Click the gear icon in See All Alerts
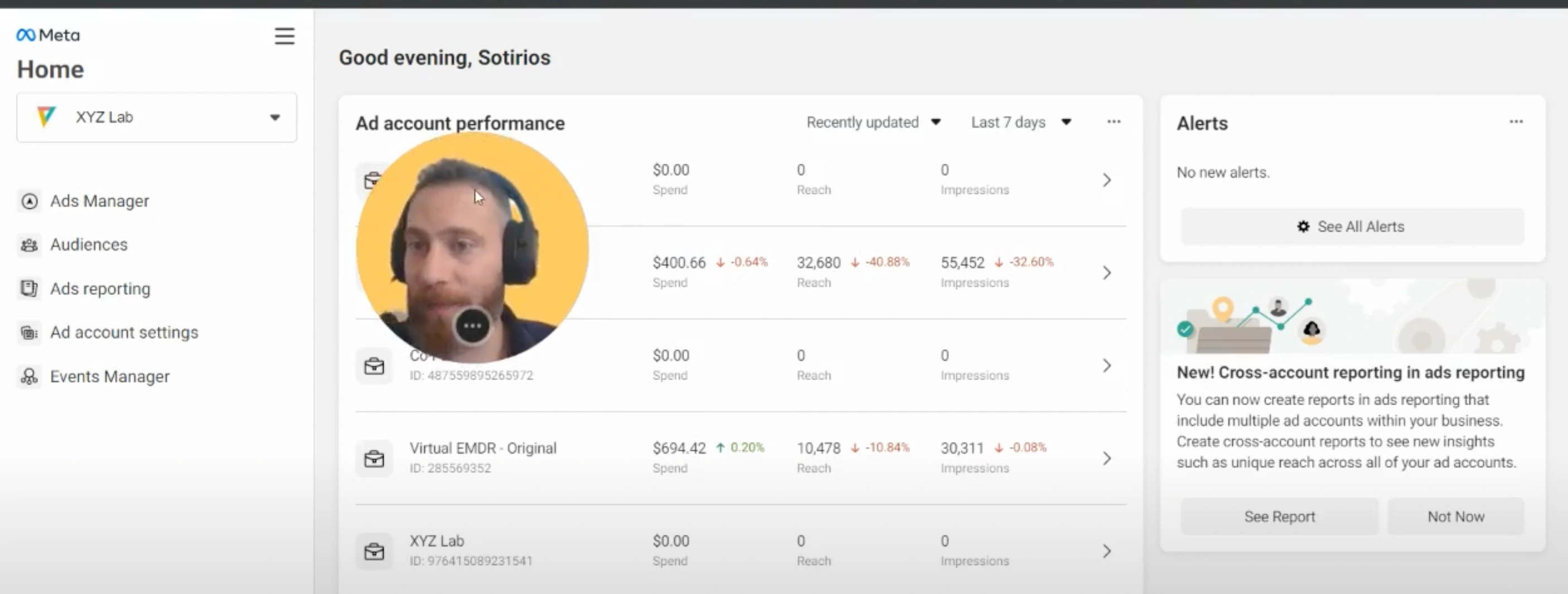 [1303, 227]
